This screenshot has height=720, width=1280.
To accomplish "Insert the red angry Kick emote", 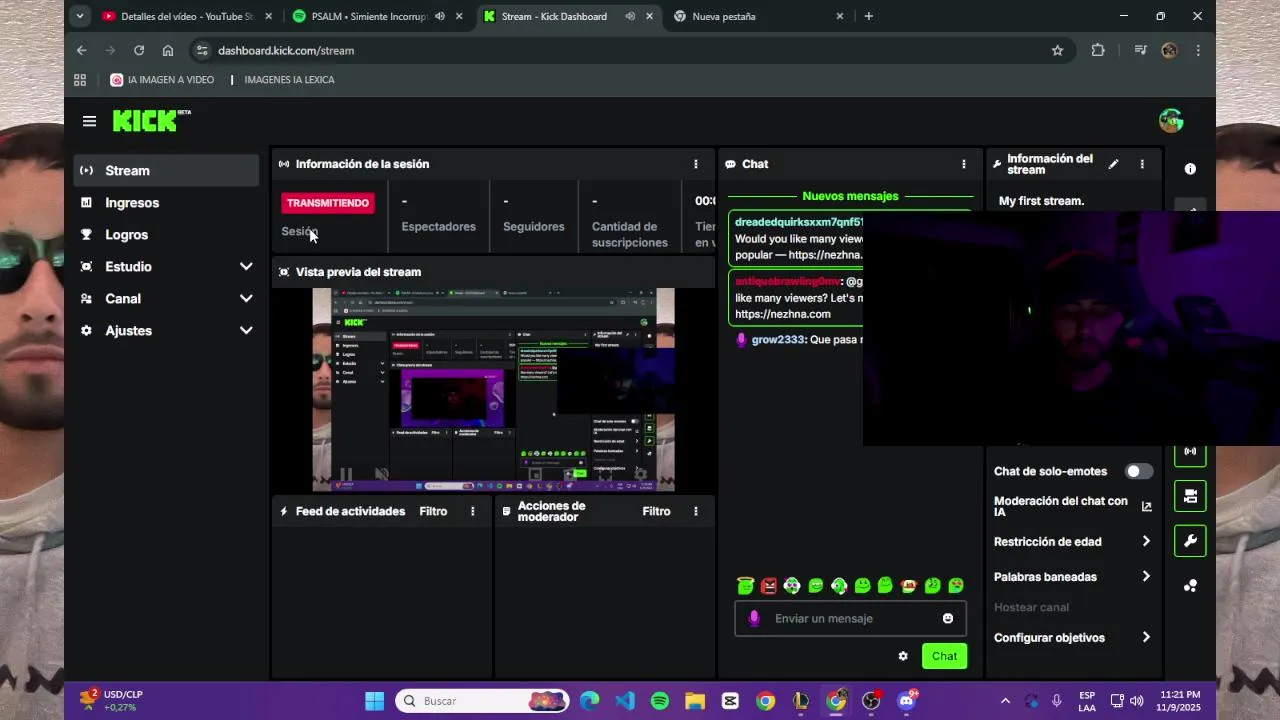I will click(769, 585).
